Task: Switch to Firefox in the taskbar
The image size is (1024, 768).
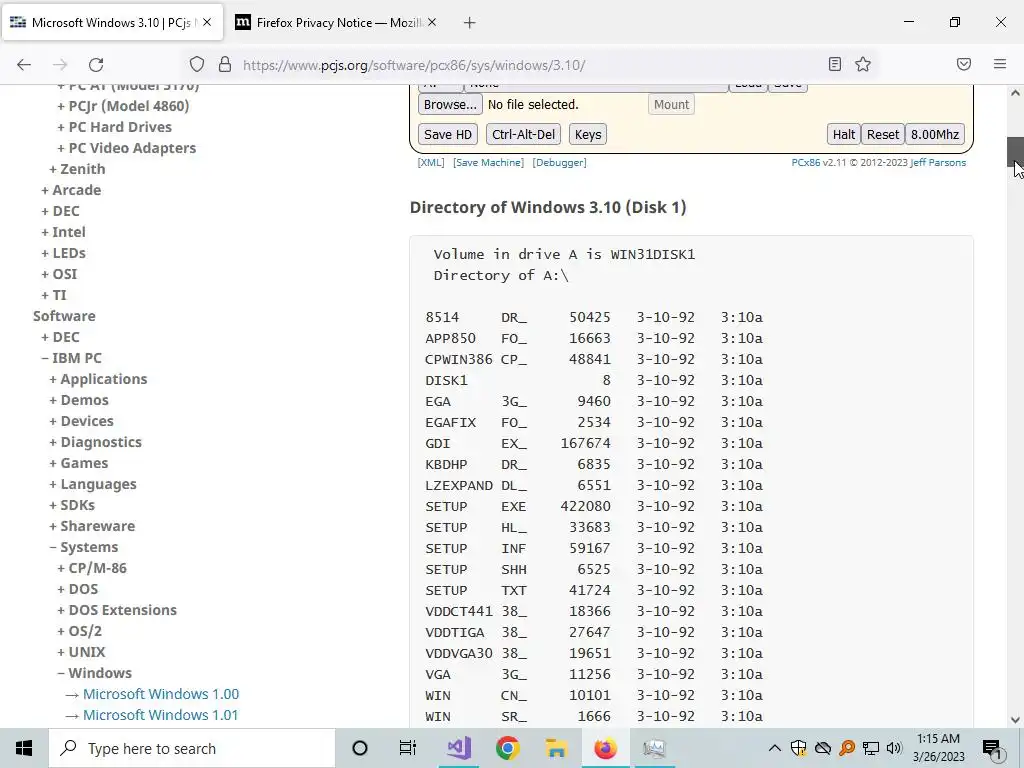Action: coord(605,748)
